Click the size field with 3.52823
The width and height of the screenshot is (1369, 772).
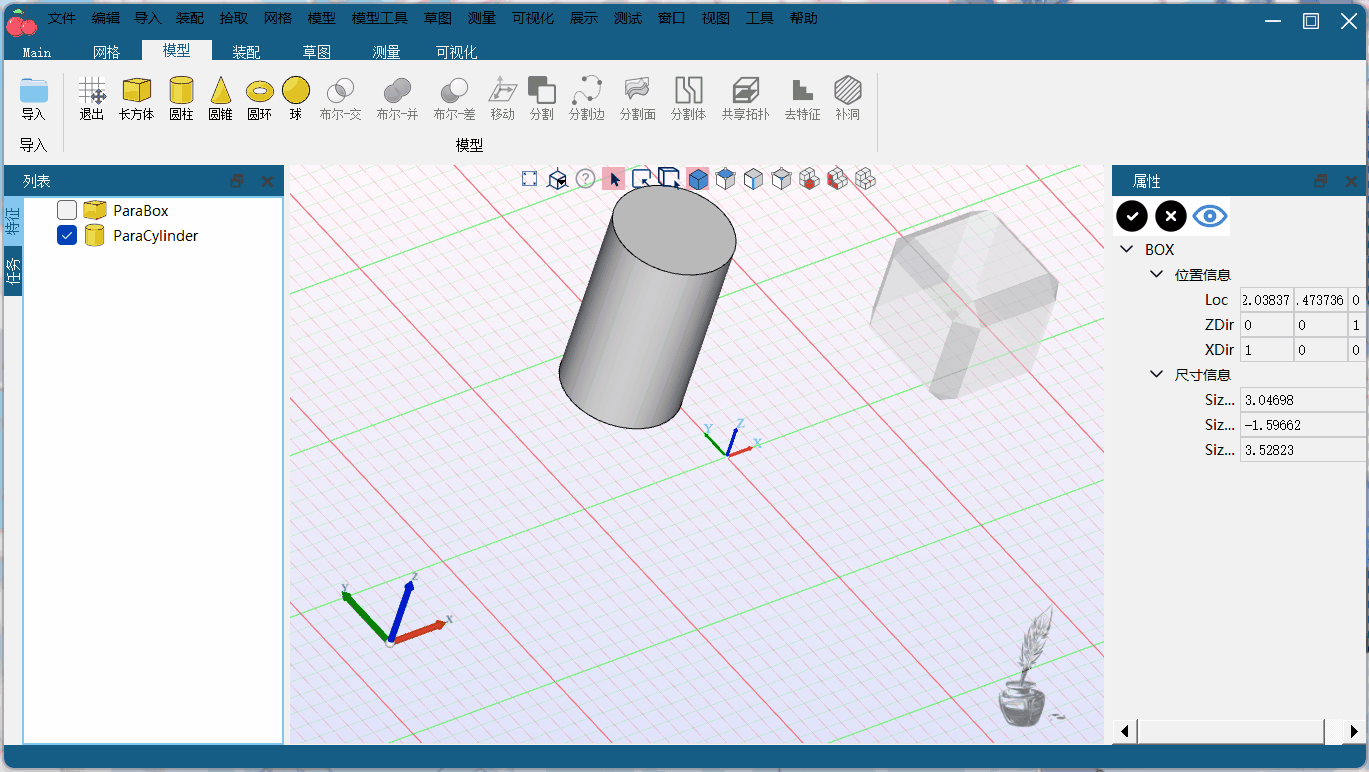click(1303, 450)
